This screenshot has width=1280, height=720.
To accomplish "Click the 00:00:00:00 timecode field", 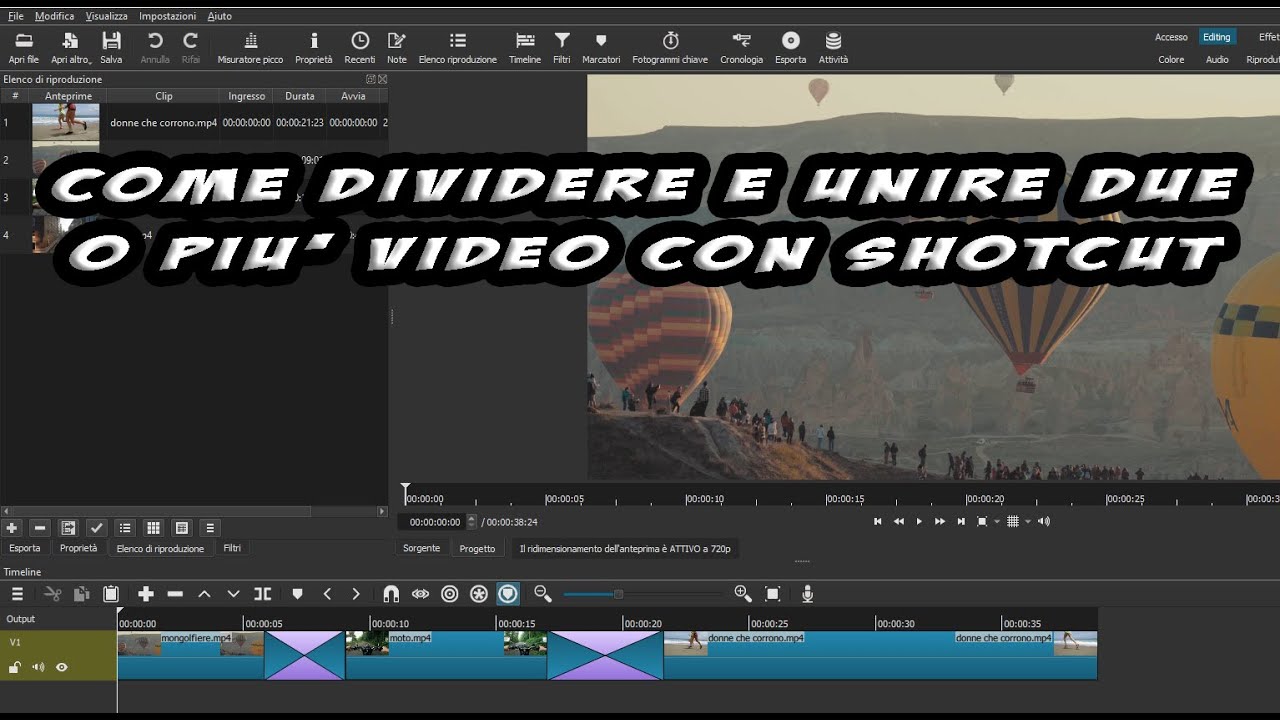I will (434, 522).
